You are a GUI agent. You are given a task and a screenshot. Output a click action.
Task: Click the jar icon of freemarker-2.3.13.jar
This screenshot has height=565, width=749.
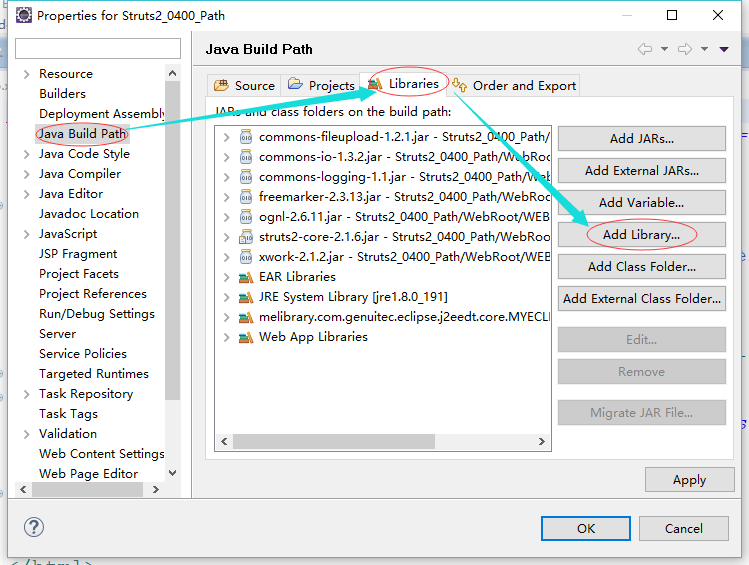246,197
